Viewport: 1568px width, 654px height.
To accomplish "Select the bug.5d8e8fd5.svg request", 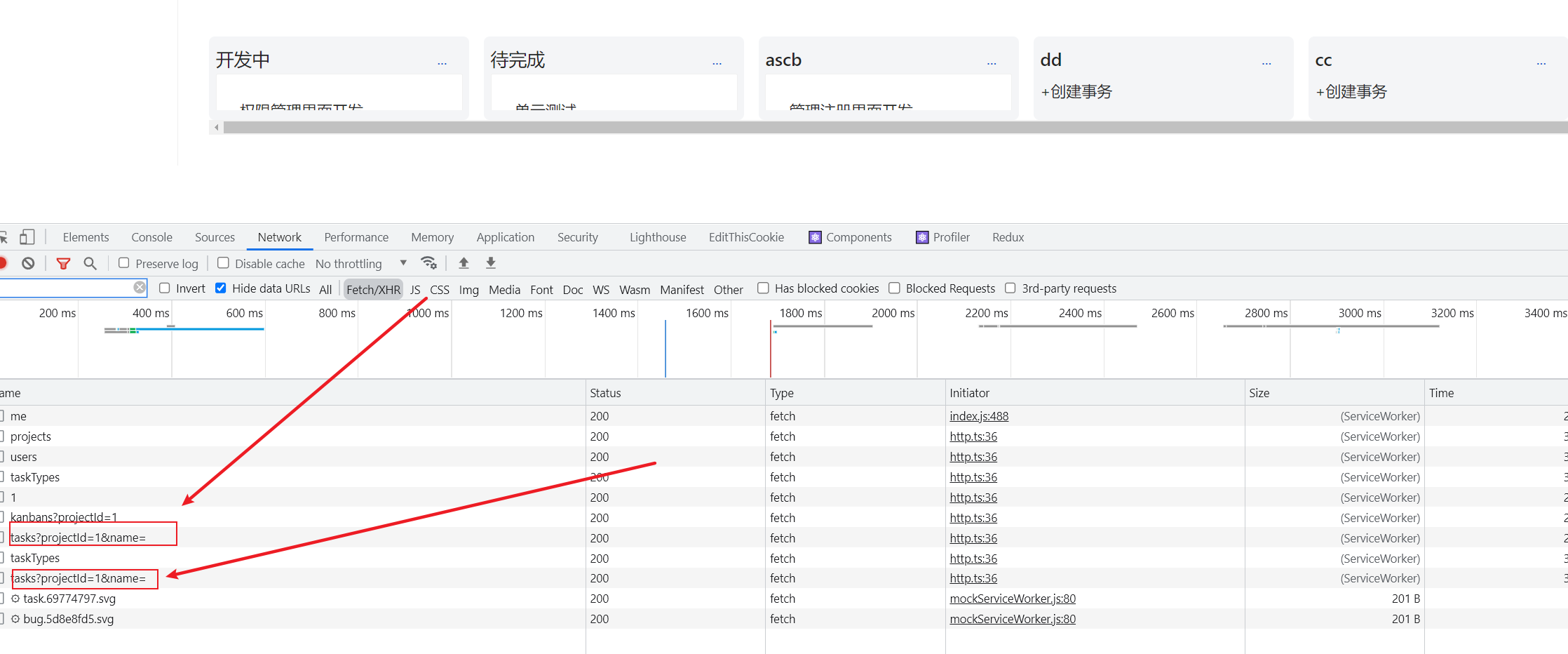I will [x=784, y=619].
